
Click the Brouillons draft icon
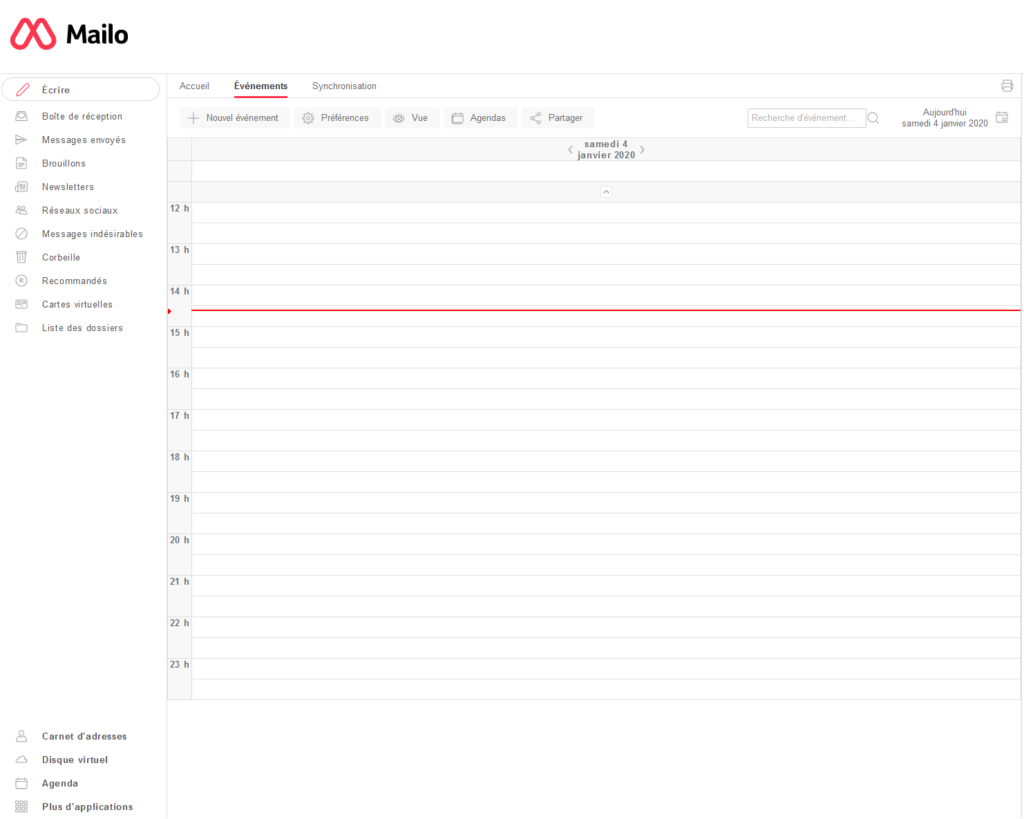pos(22,163)
